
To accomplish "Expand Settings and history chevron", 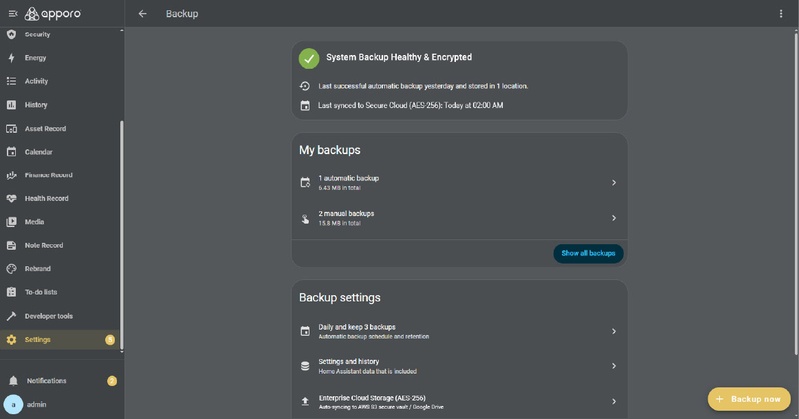I will [x=614, y=366].
